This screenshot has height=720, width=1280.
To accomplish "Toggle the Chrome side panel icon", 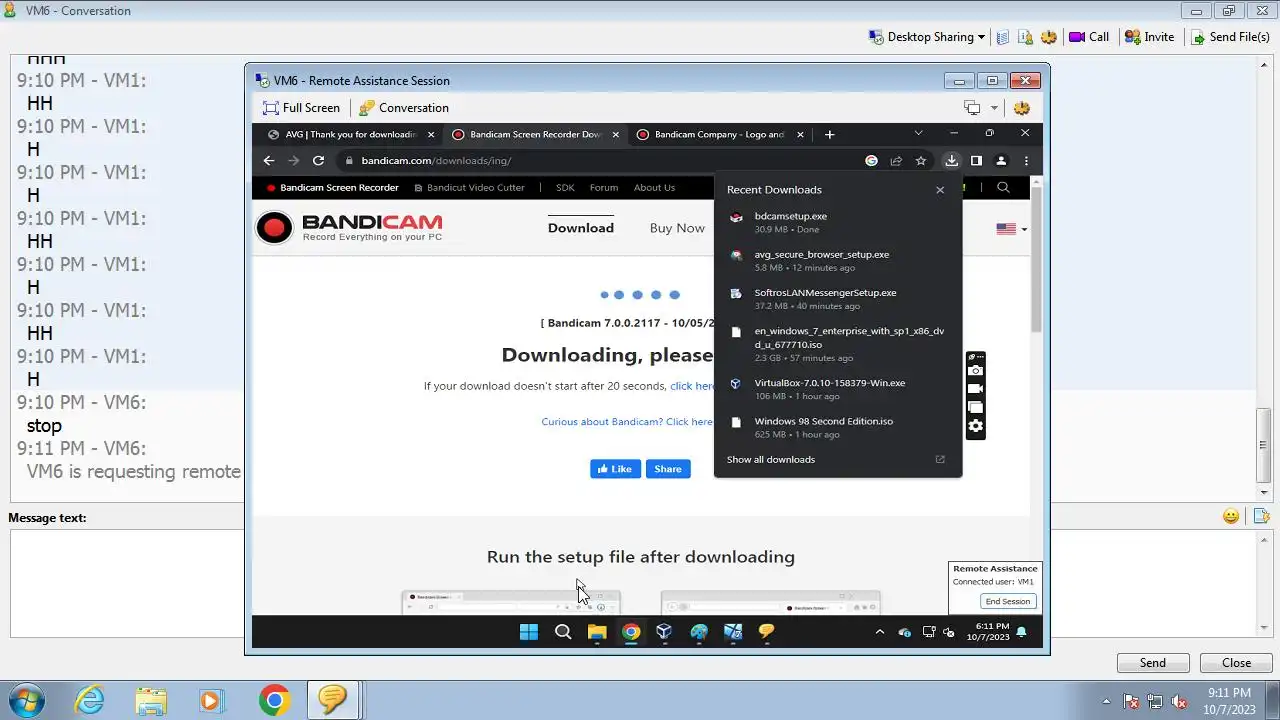I will click(976, 160).
